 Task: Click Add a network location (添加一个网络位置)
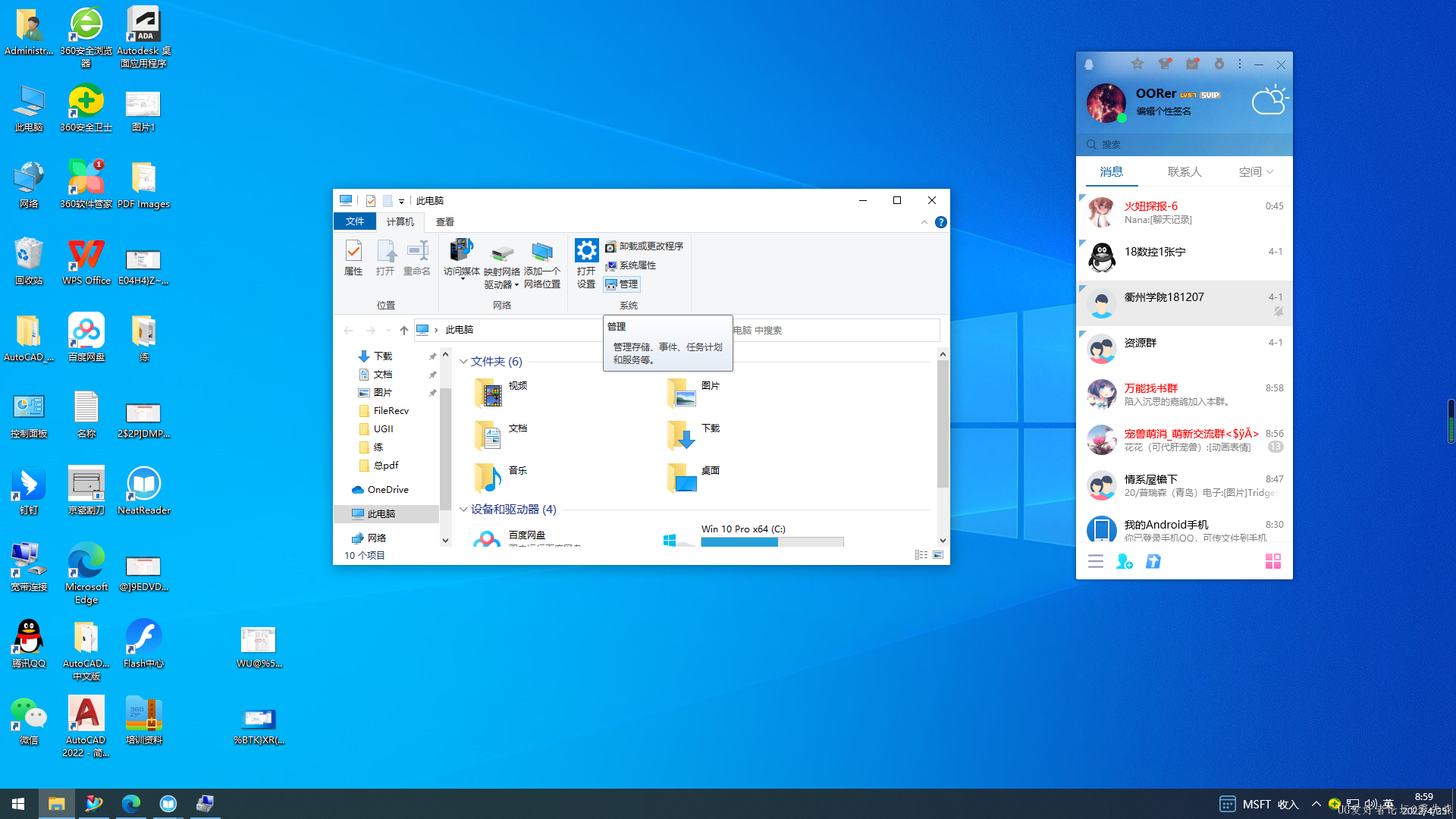(x=542, y=265)
